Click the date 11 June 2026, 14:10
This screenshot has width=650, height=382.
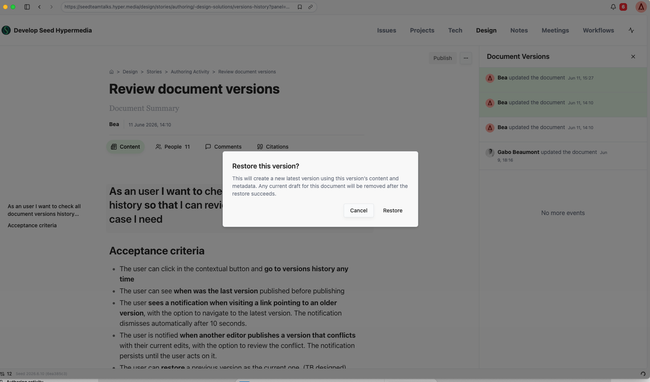[150, 125]
